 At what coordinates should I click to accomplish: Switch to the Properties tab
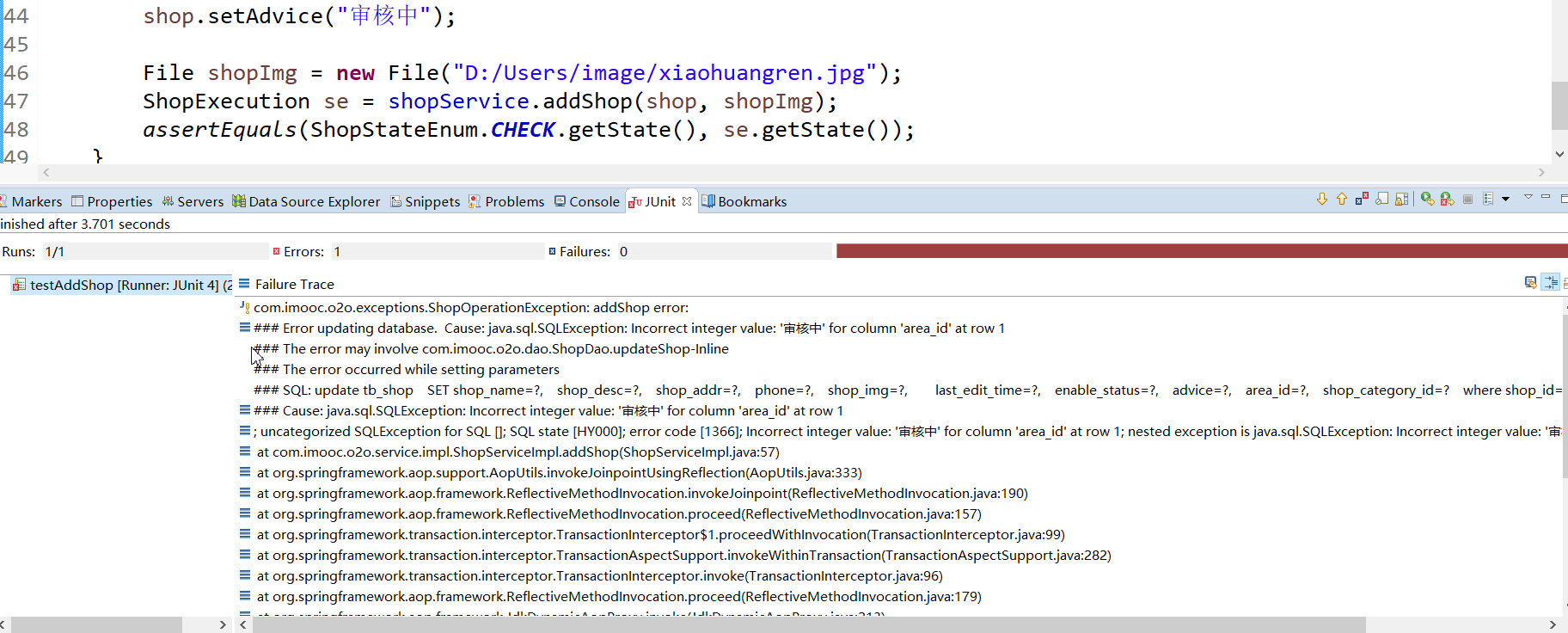click(112, 201)
